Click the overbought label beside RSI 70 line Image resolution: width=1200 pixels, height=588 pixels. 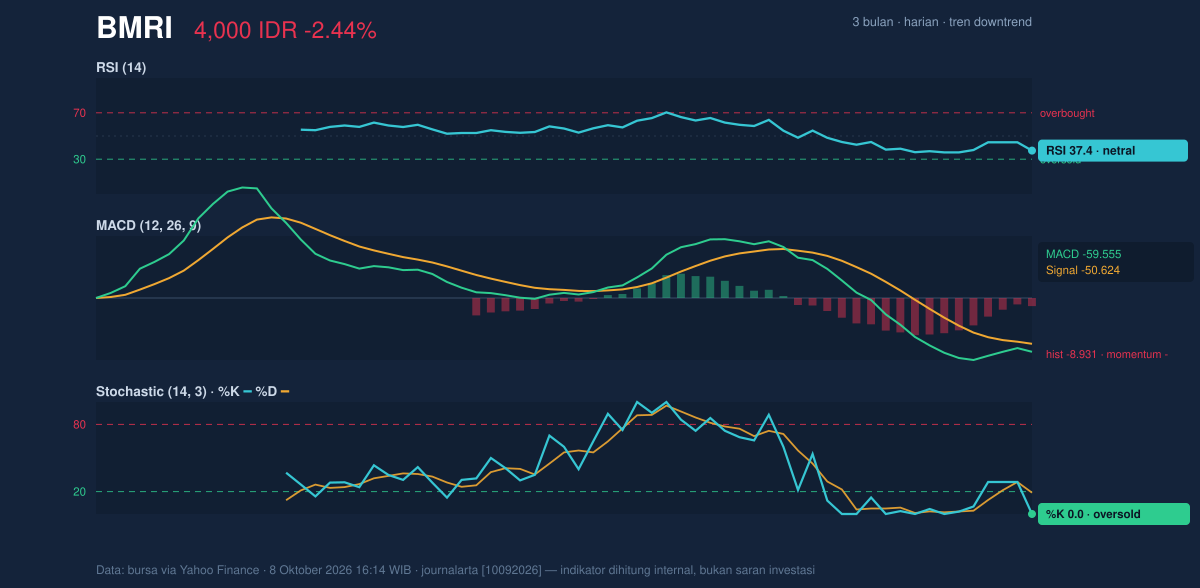coord(1067,113)
